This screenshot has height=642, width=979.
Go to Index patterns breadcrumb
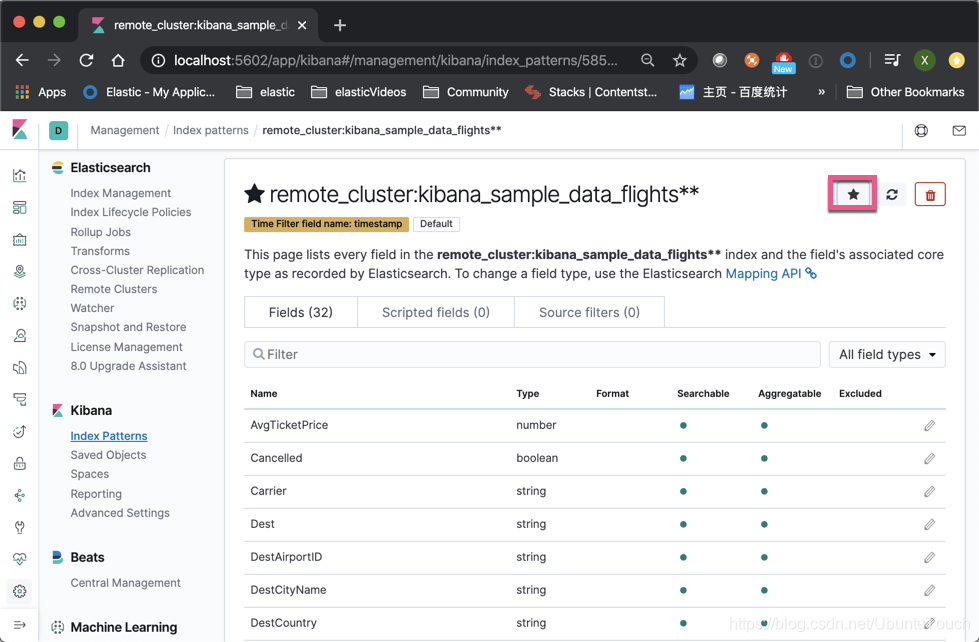point(210,130)
